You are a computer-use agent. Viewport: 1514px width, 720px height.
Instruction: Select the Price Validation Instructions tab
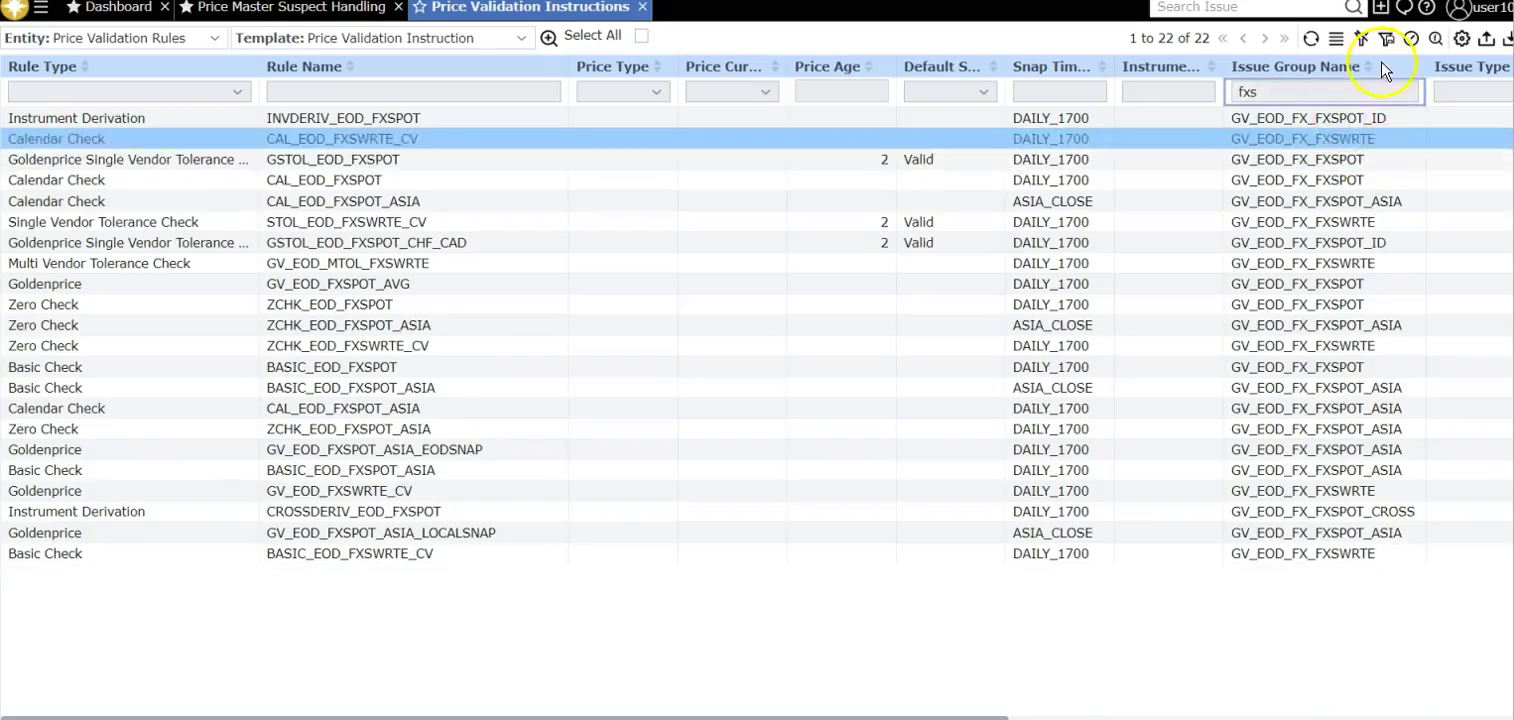click(x=530, y=7)
